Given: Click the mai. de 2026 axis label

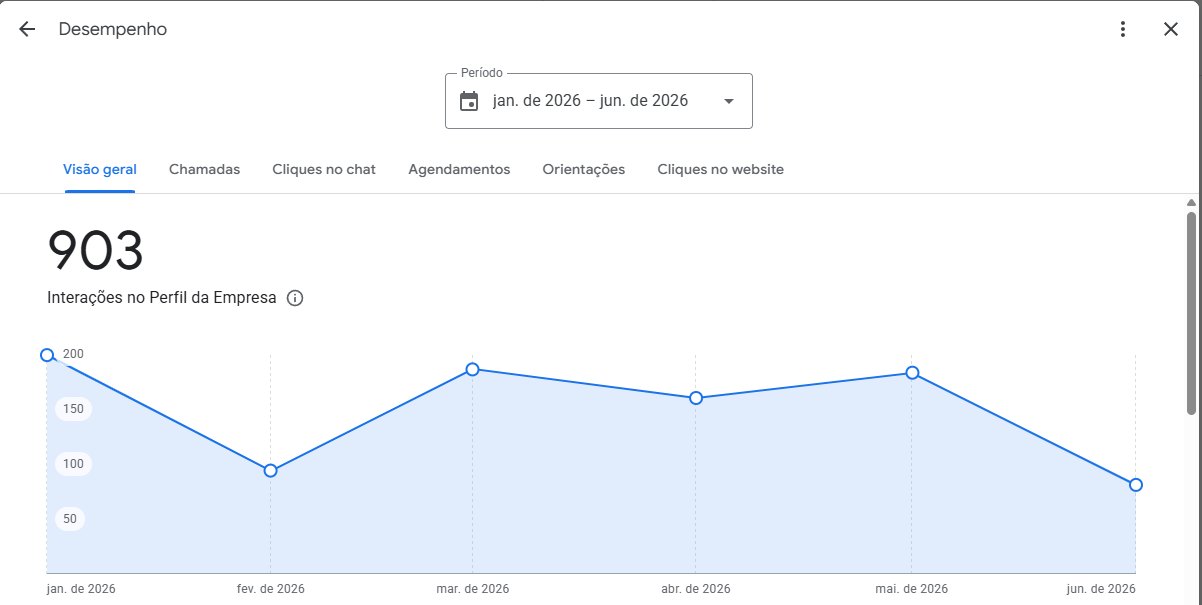Looking at the screenshot, I should tap(912, 588).
